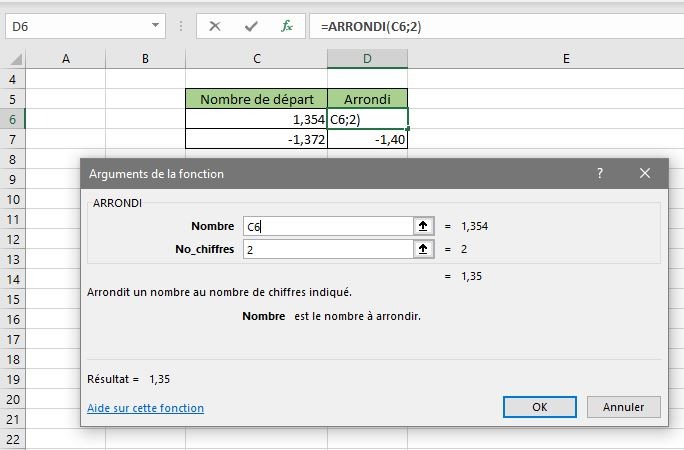Image resolution: width=684 pixels, height=450 pixels.
Task: Collapse dialog using Nombre range selector icon
Action: (424, 226)
